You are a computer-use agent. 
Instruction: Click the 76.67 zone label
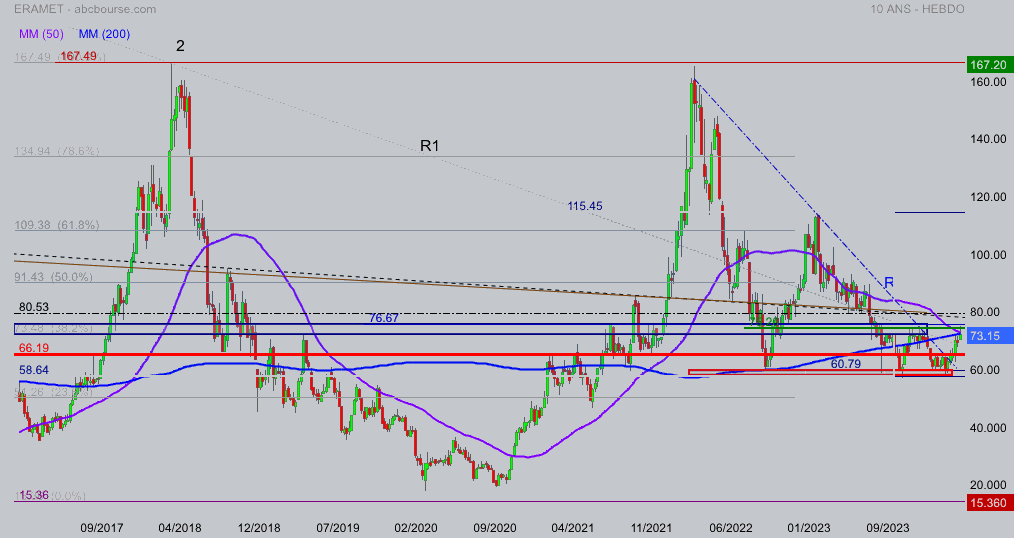(383, 318)
